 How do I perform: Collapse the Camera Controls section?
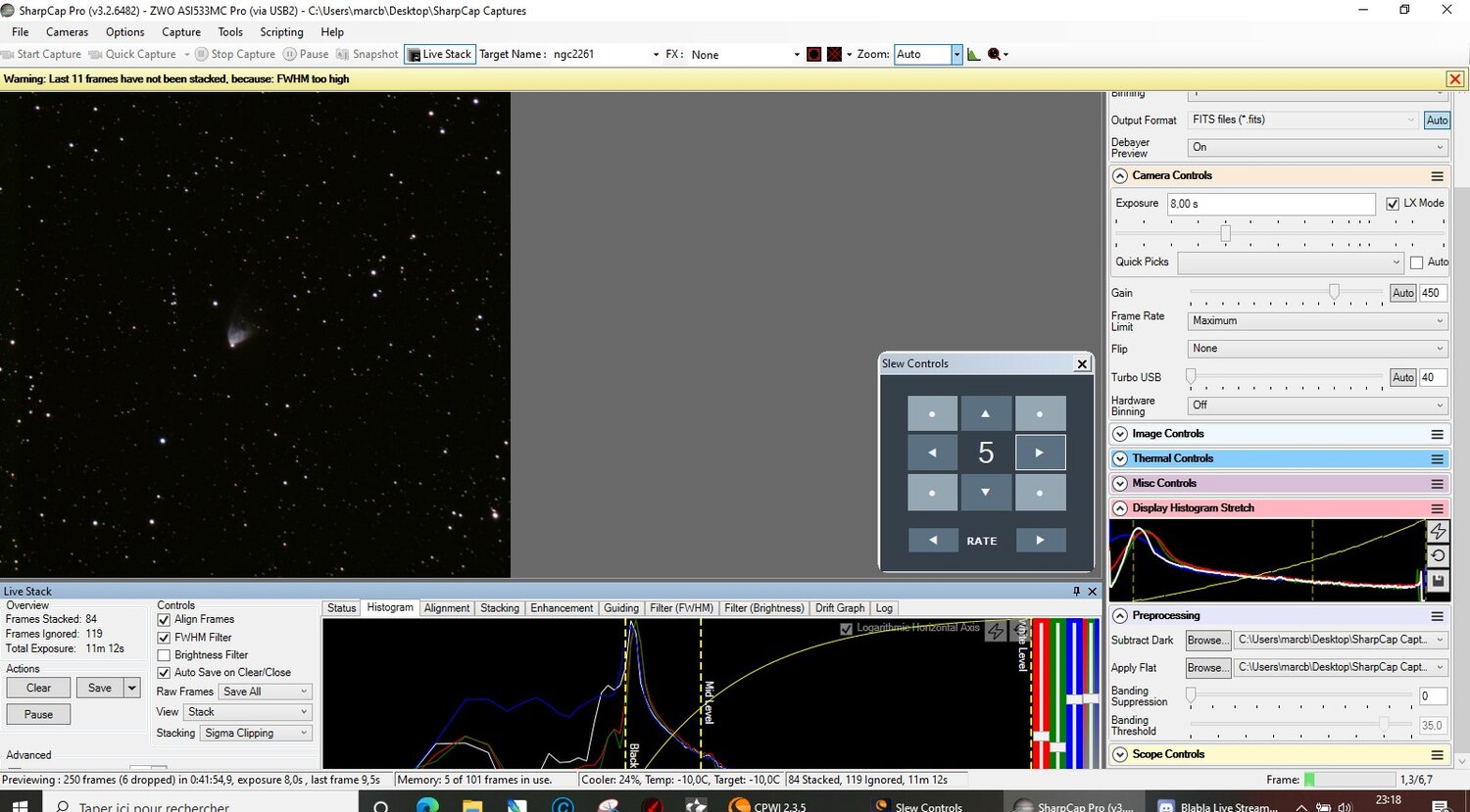pyautogui.click(x=1121, y=176)
